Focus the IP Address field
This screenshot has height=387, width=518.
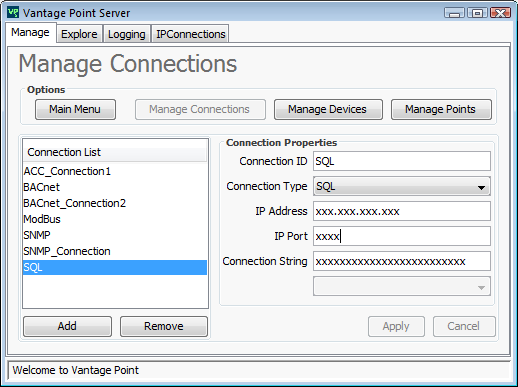click(402, 211)
